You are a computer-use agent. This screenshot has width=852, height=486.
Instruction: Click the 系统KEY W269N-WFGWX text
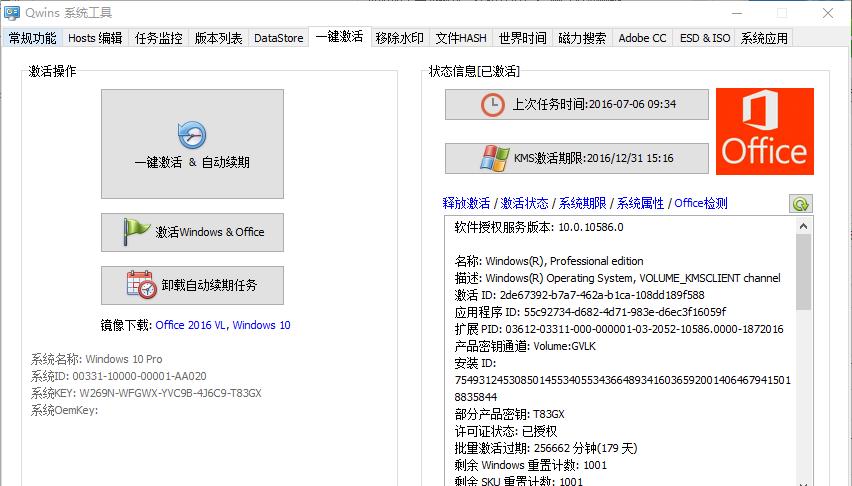tap(146, 393)
